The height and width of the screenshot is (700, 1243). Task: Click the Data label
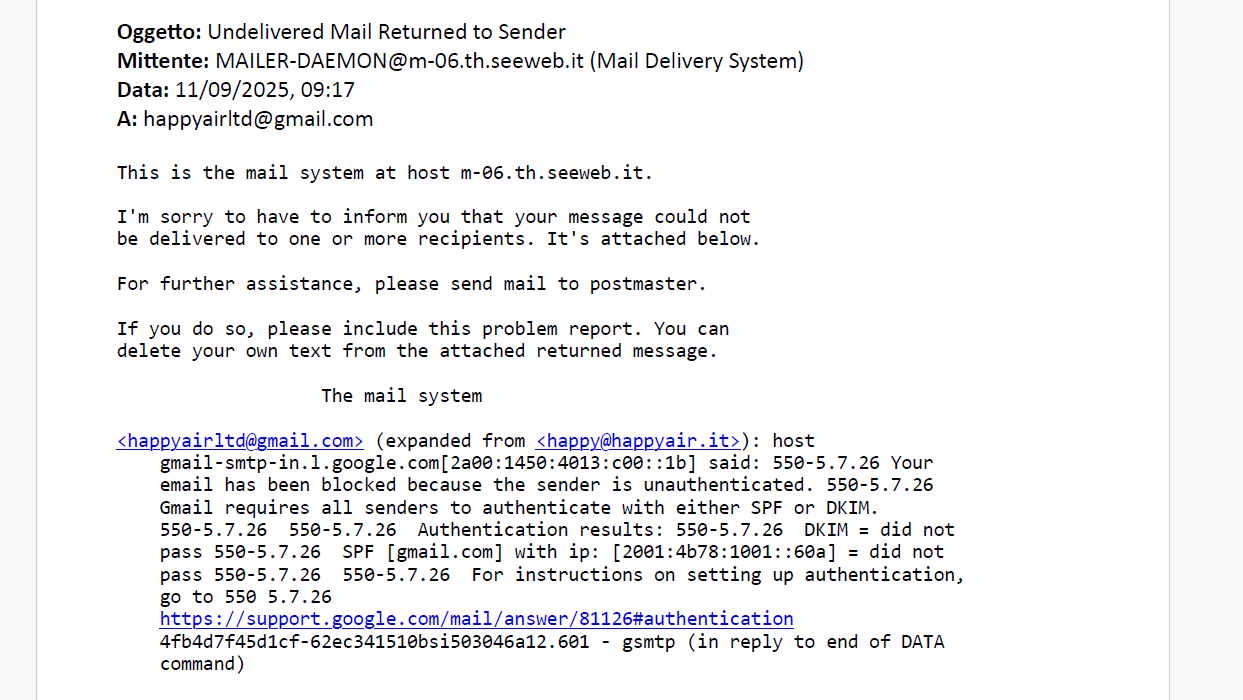tap(143, 90)
